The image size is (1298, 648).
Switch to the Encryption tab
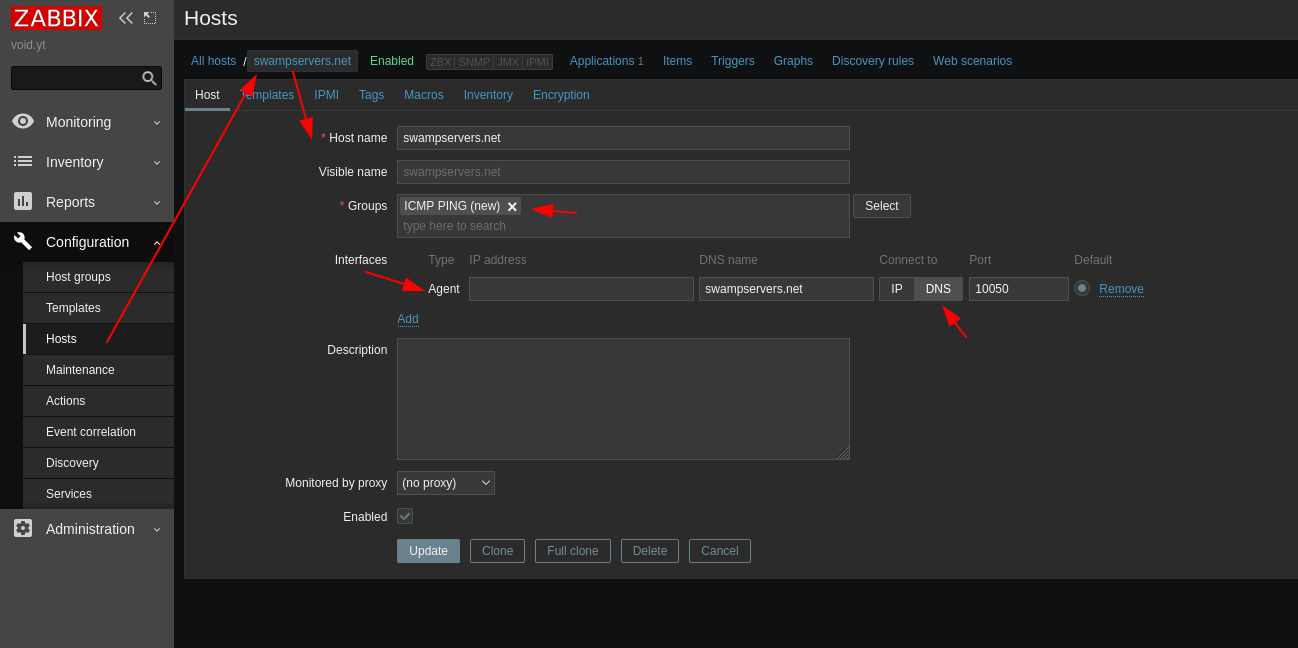pos(561,95)
